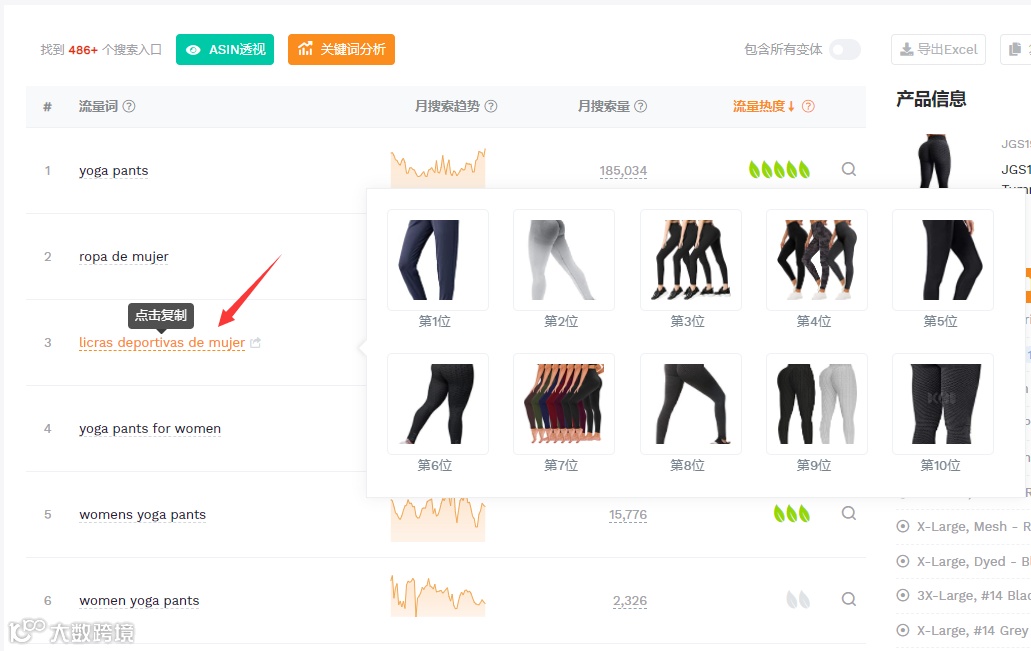The height and width of the screenshot is (651, 1031).
Task: Select variant X-Large, Dyed radio option
Action: click(903, 561)
